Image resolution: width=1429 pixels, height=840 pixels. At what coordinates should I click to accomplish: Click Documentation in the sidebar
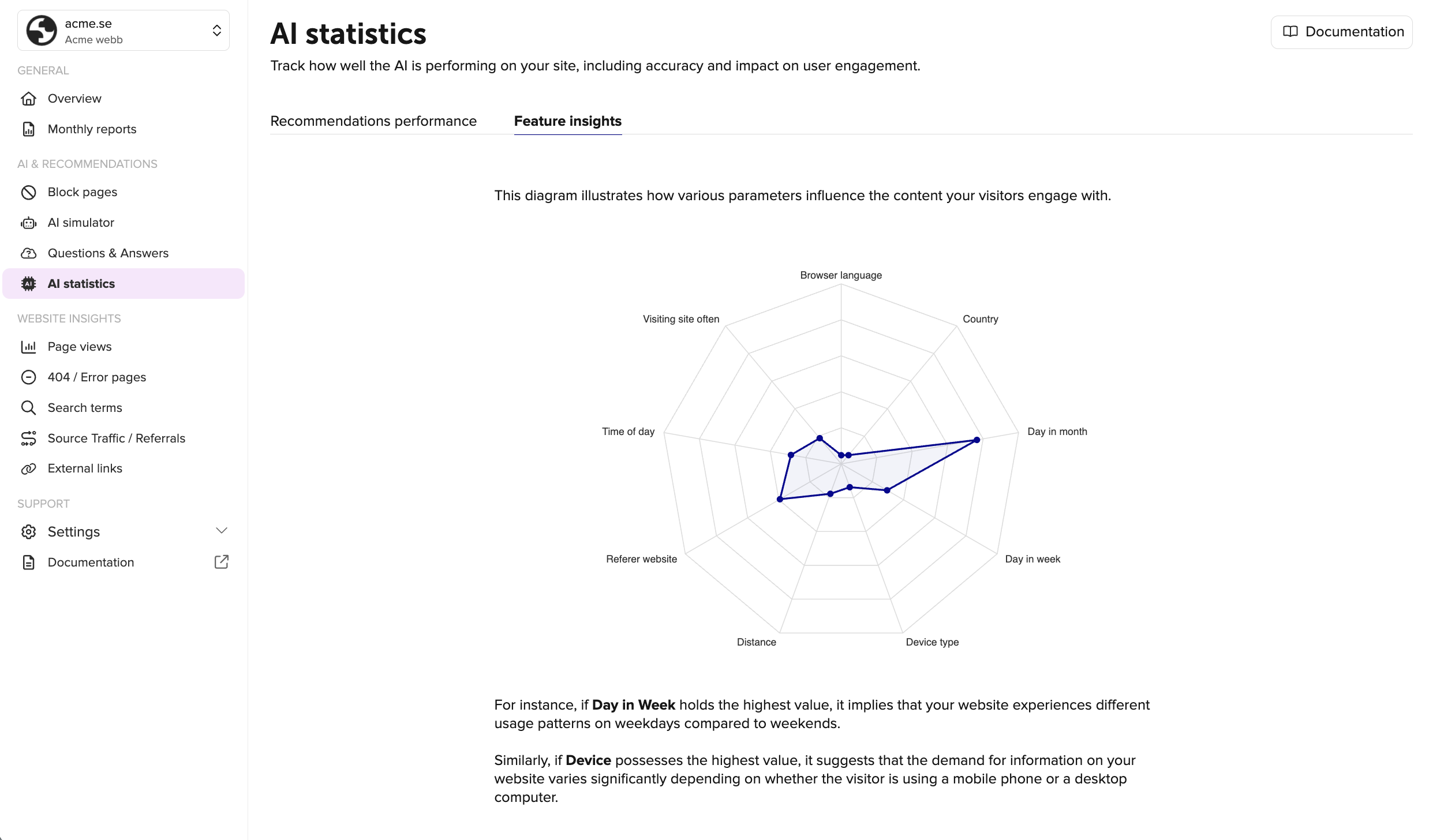click(90, 561)
